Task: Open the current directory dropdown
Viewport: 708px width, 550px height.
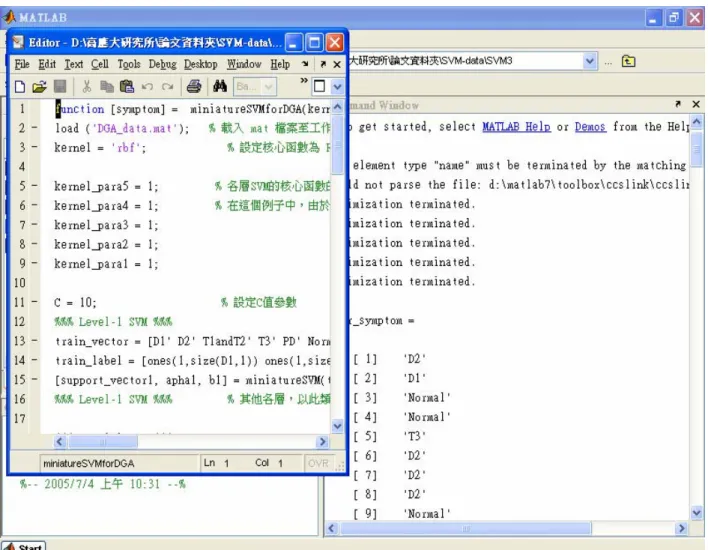Action: (589, 61)
